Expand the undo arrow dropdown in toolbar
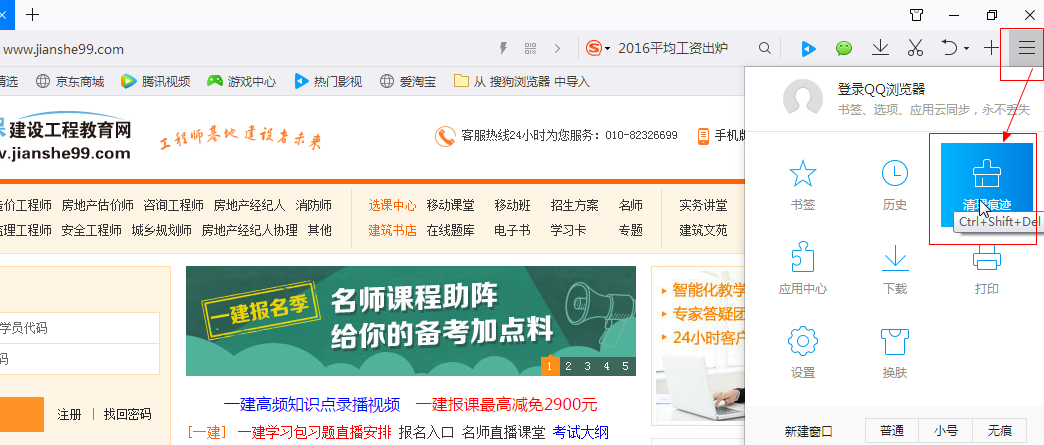Viewport: 1044px width, 445px height. [x=967, y=48]
